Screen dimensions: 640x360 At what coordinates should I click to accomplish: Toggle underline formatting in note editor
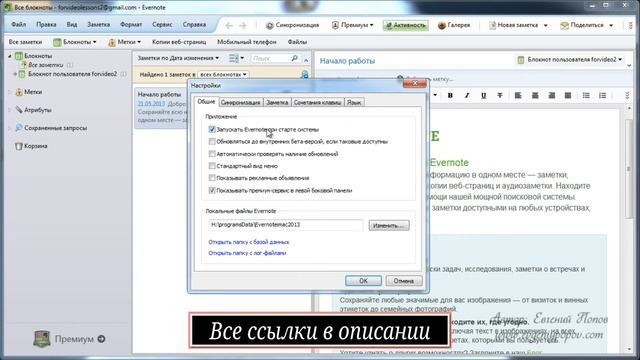coord(484,96)
